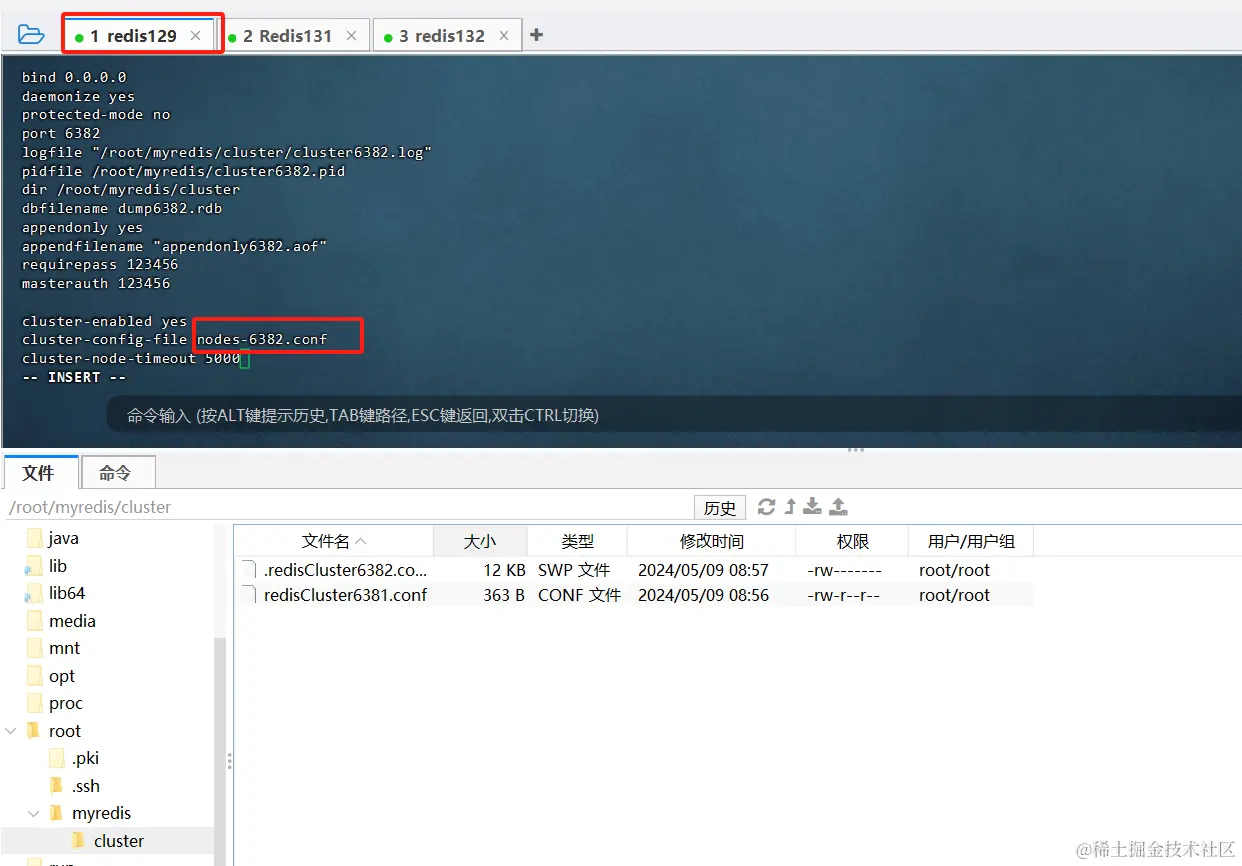
Task: Click the download file icon
Action: [x=813, y=507]
